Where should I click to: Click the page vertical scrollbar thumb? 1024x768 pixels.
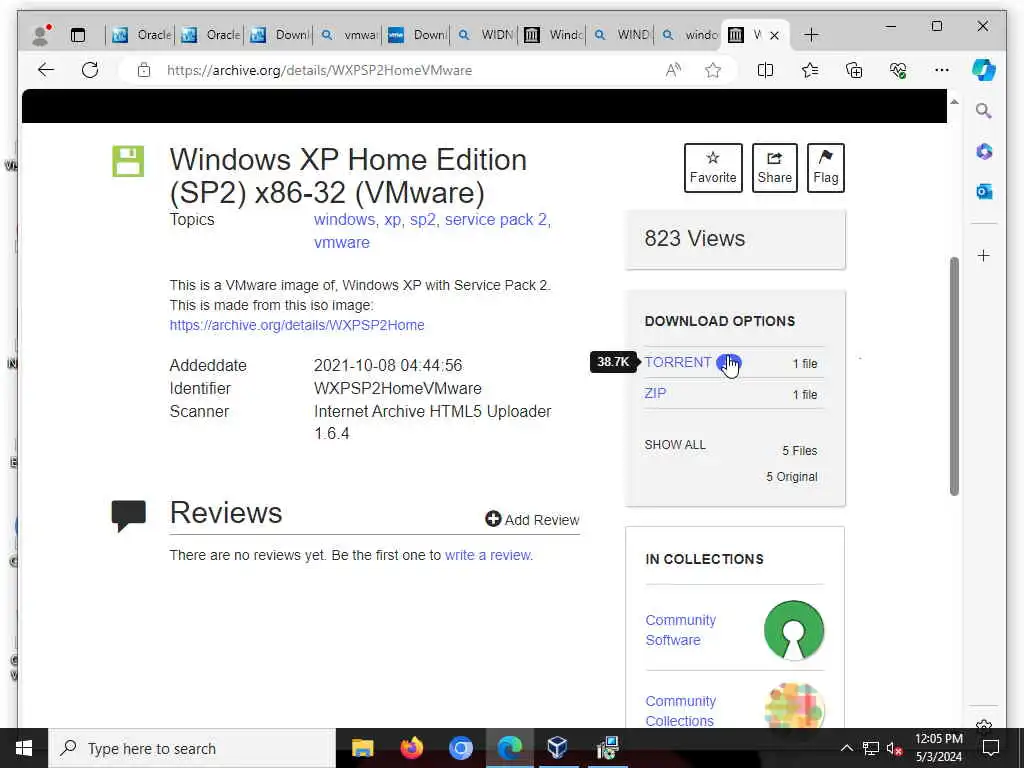954,376
